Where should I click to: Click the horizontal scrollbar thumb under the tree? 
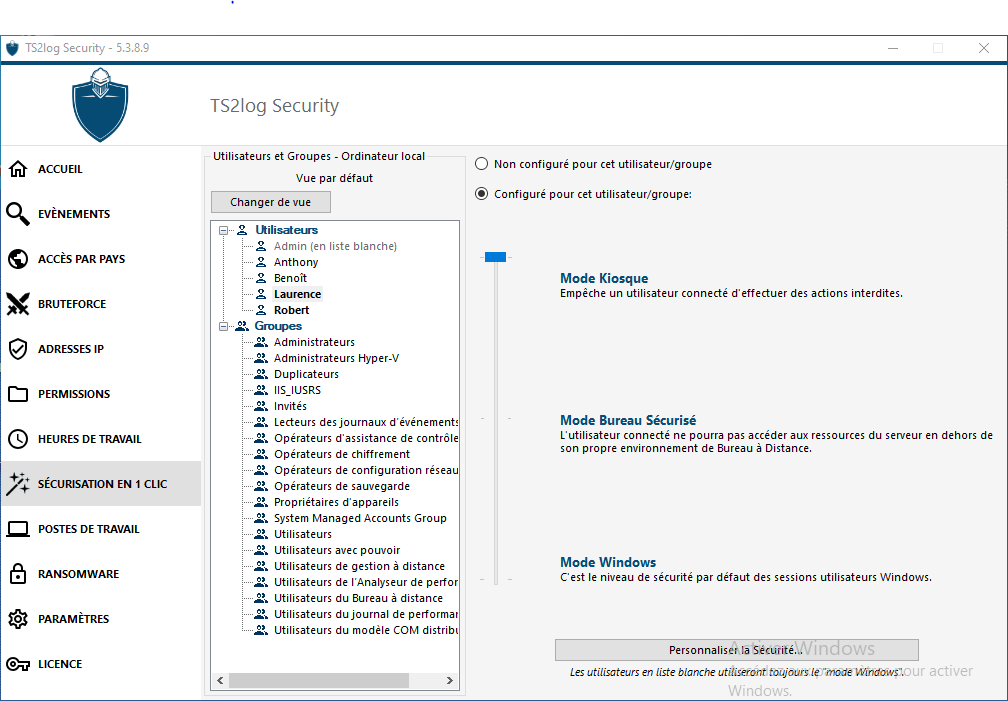319,680
